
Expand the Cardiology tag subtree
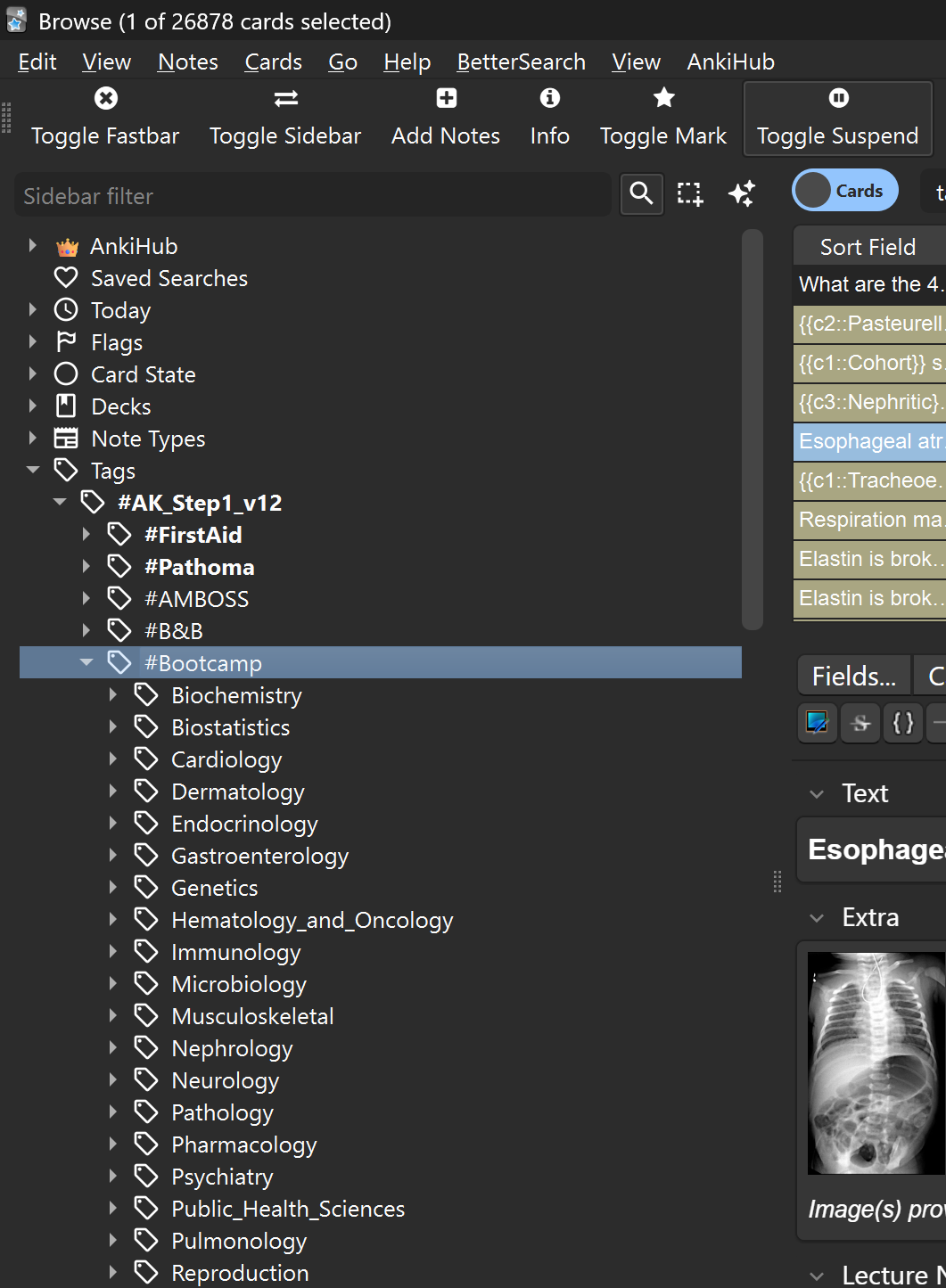pyautogui.click(x=113, y=759)
